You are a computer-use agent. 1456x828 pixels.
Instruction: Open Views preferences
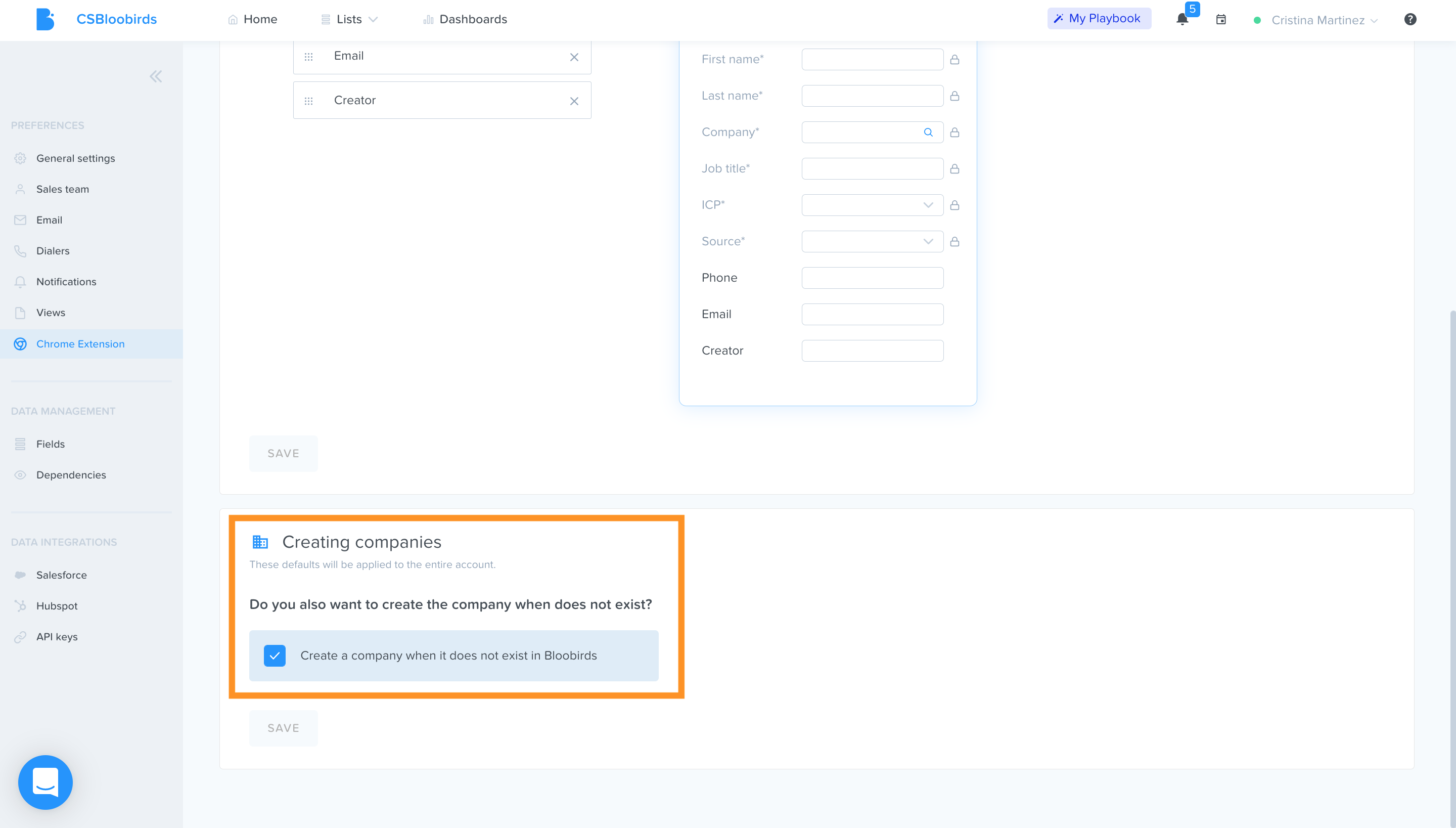click(x=51, y=313)
